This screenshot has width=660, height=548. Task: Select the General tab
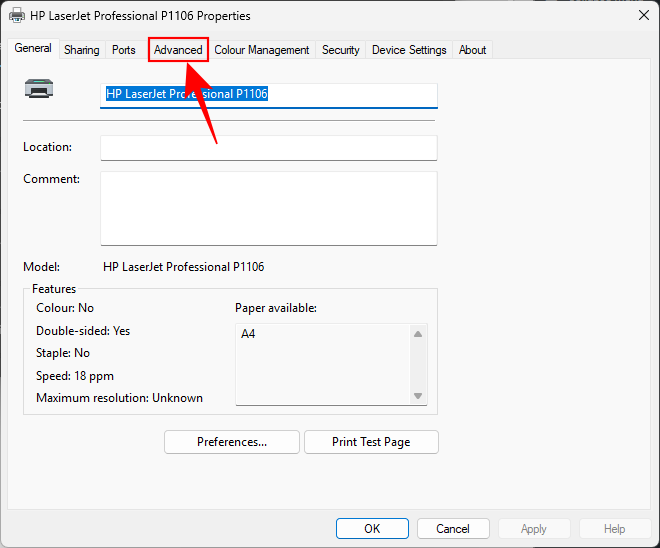[x=33, y=49]
